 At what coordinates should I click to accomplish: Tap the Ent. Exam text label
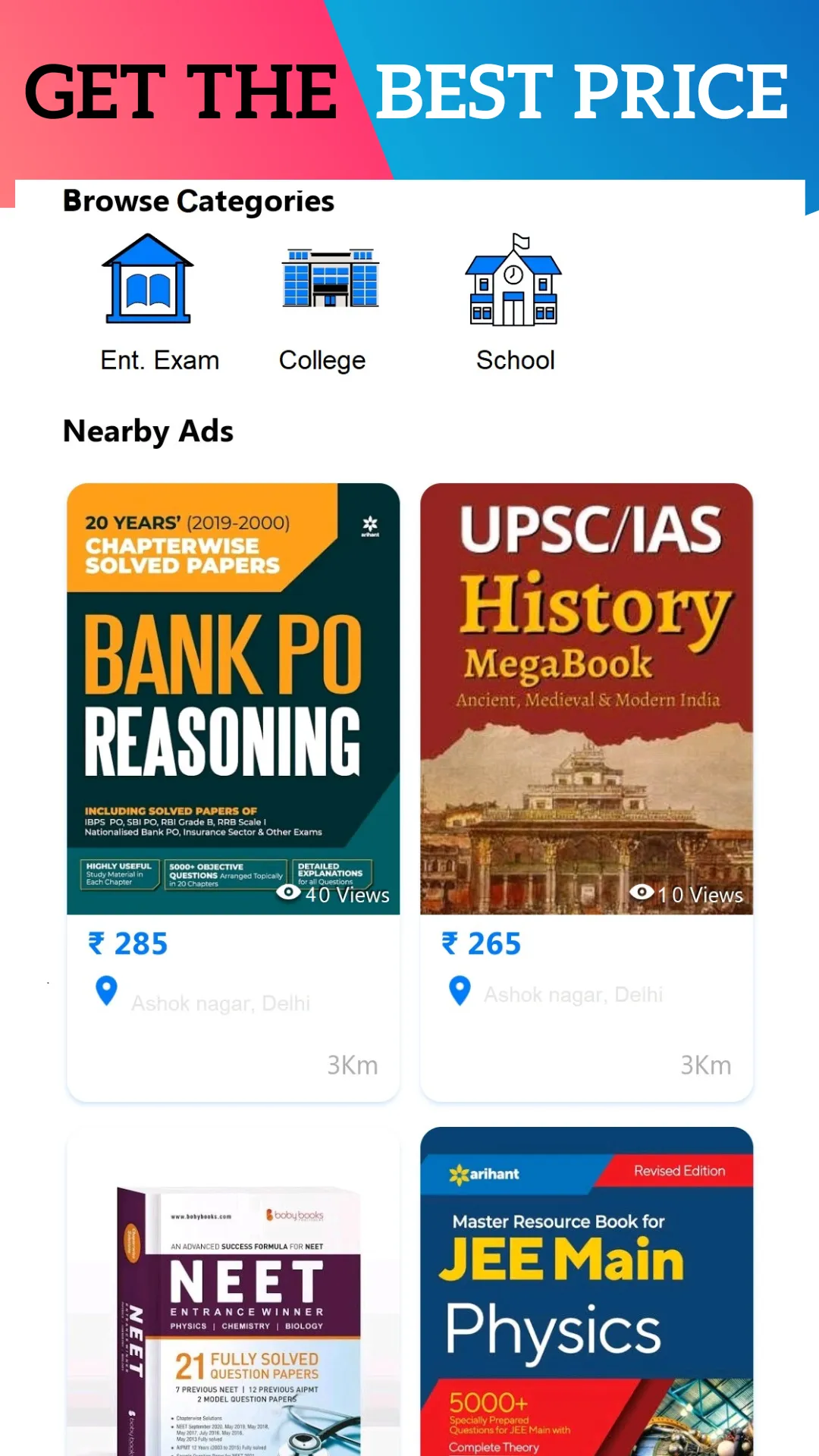pyautogui.click(x=160, y=360)
